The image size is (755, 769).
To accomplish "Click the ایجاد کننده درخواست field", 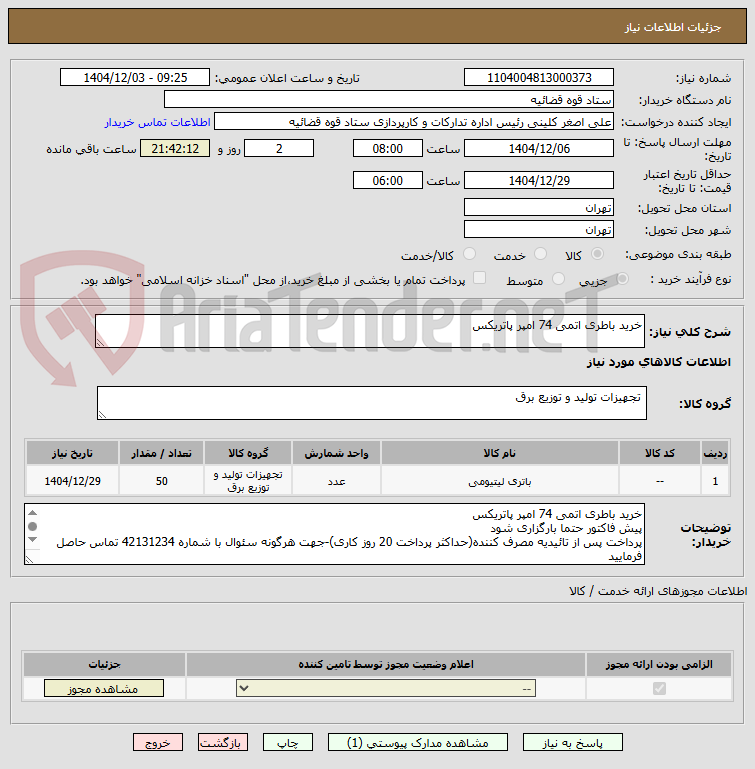I will coord(414,122).
